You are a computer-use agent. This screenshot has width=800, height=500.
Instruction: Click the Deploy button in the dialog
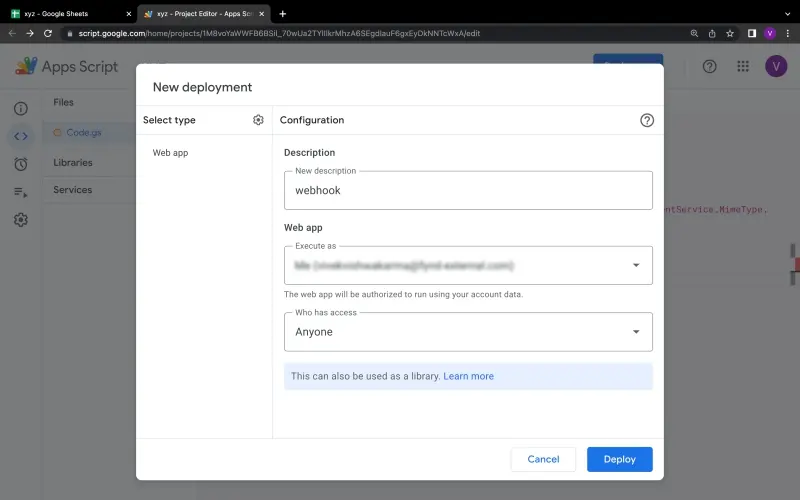(x=619, y=459)
